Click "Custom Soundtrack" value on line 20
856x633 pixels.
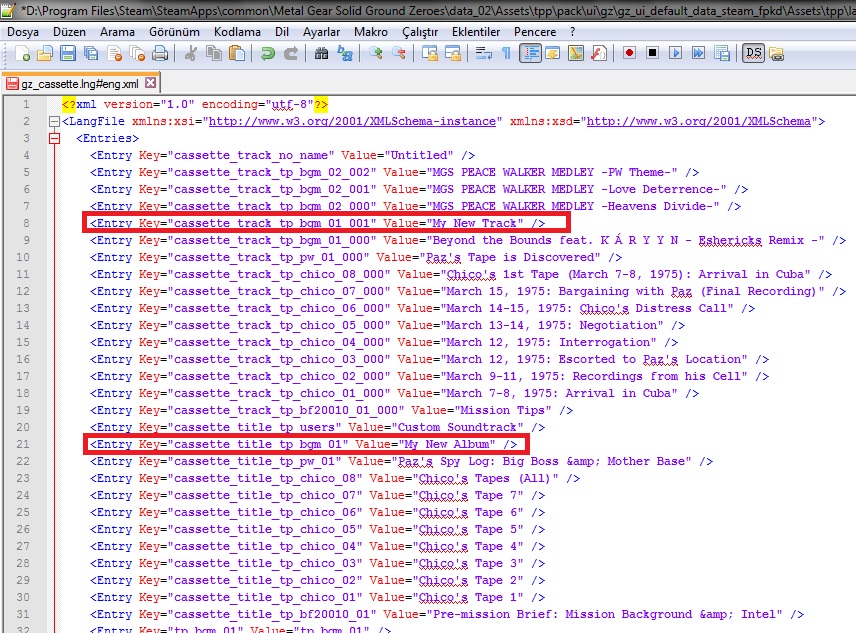(457, 427)
